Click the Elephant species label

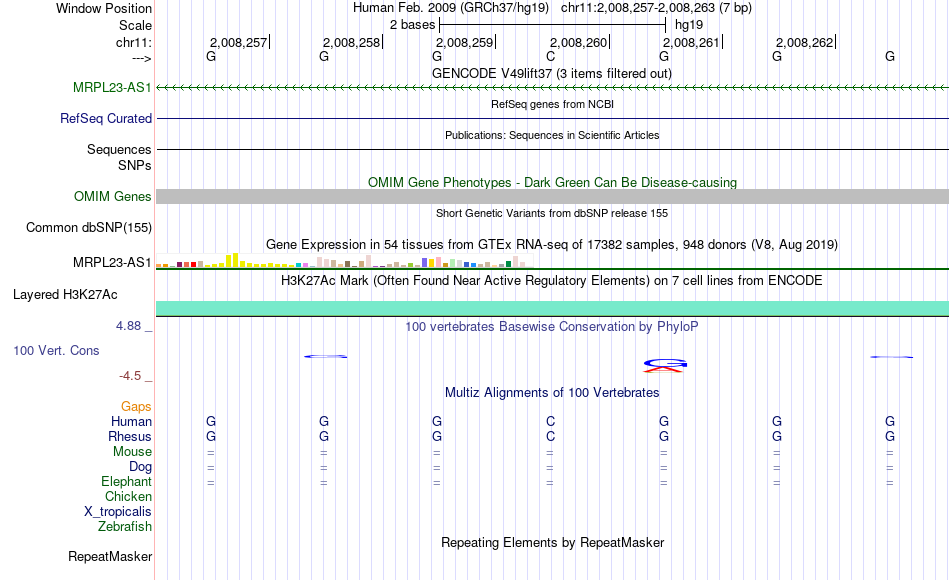[127, 482]
